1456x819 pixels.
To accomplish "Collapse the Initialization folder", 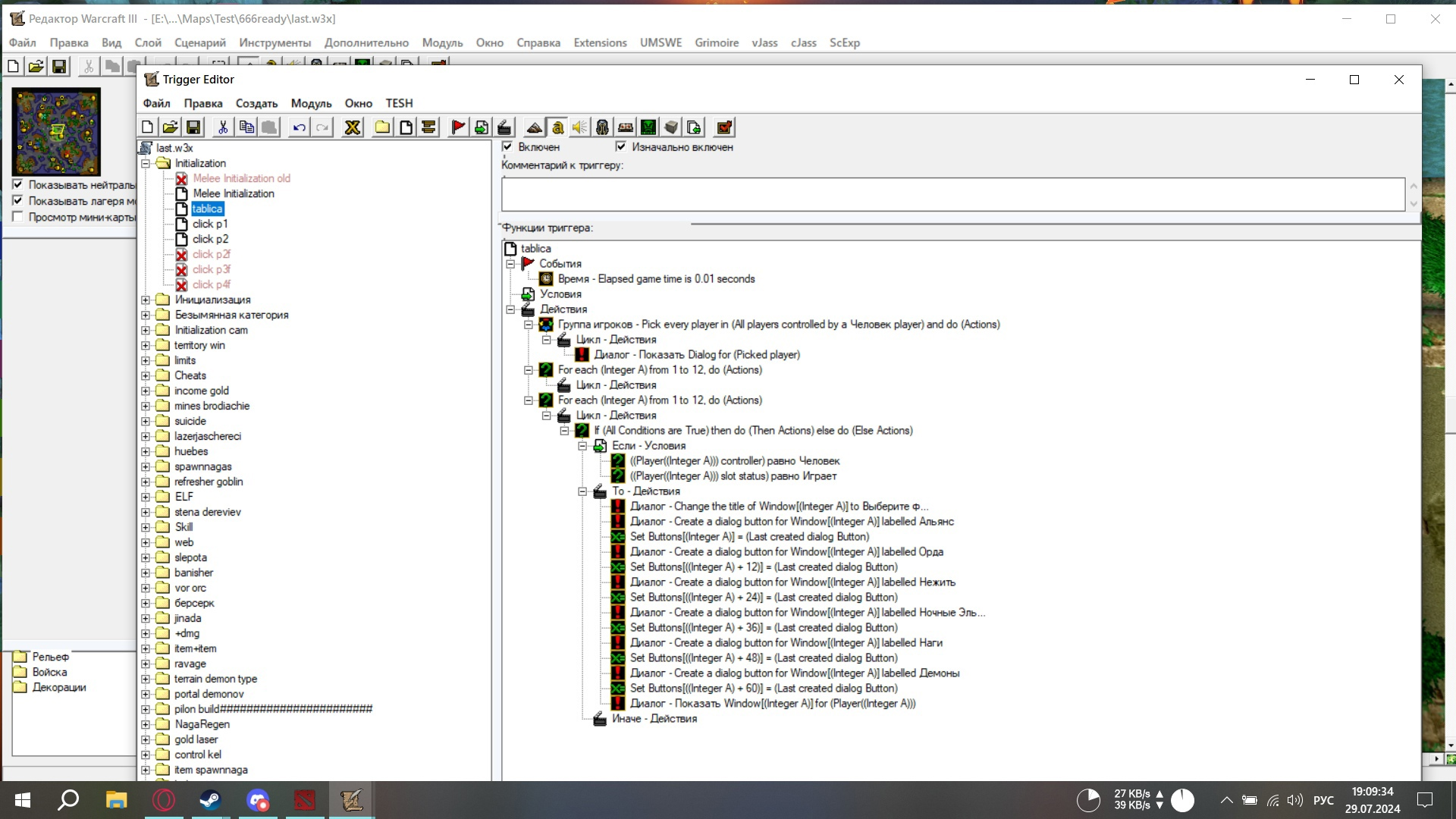I will [146, 163].
